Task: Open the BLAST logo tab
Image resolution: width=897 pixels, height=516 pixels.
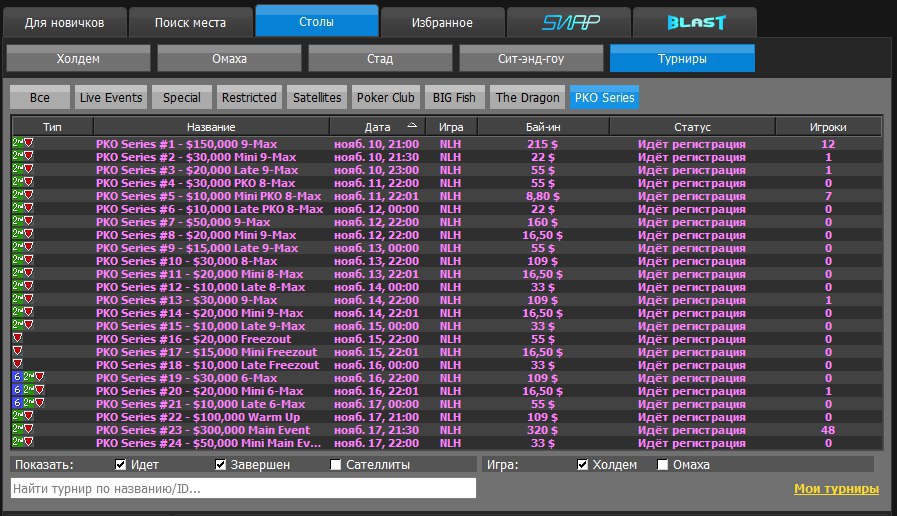Action: (x=697, y=22)
